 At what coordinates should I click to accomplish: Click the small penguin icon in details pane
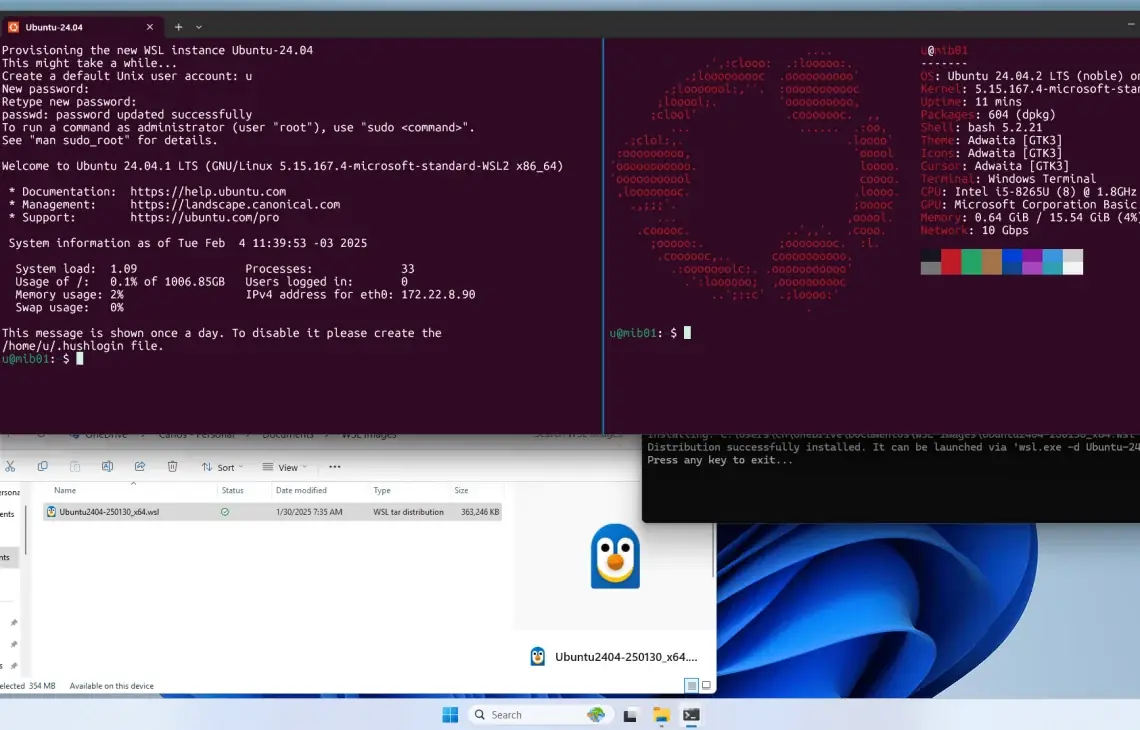(x=537, y=657)
